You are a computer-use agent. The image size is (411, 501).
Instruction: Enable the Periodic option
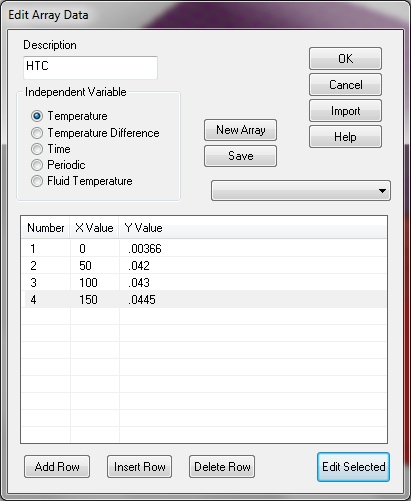pos(37,165)
